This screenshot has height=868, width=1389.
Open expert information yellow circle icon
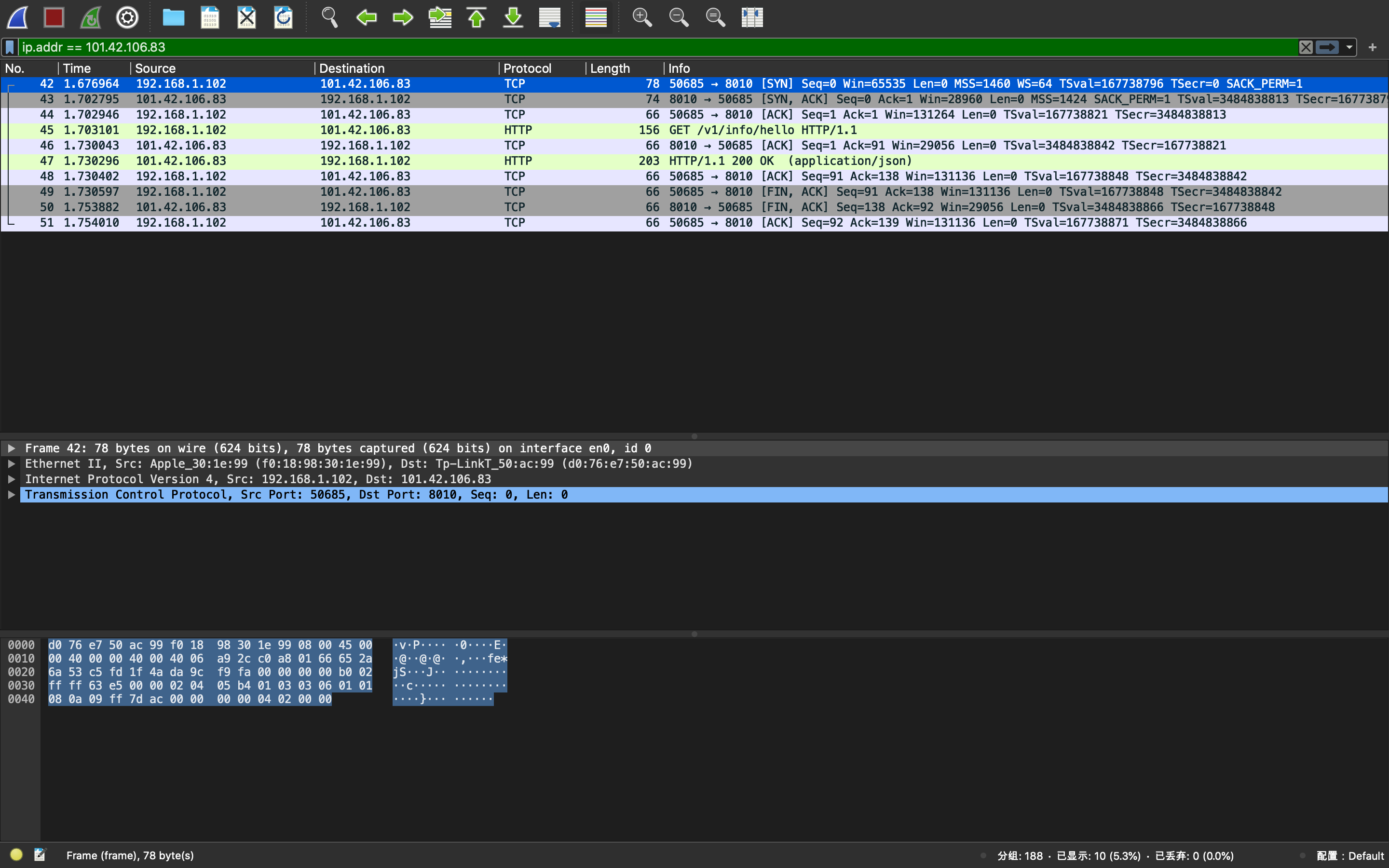click(16, 855)
